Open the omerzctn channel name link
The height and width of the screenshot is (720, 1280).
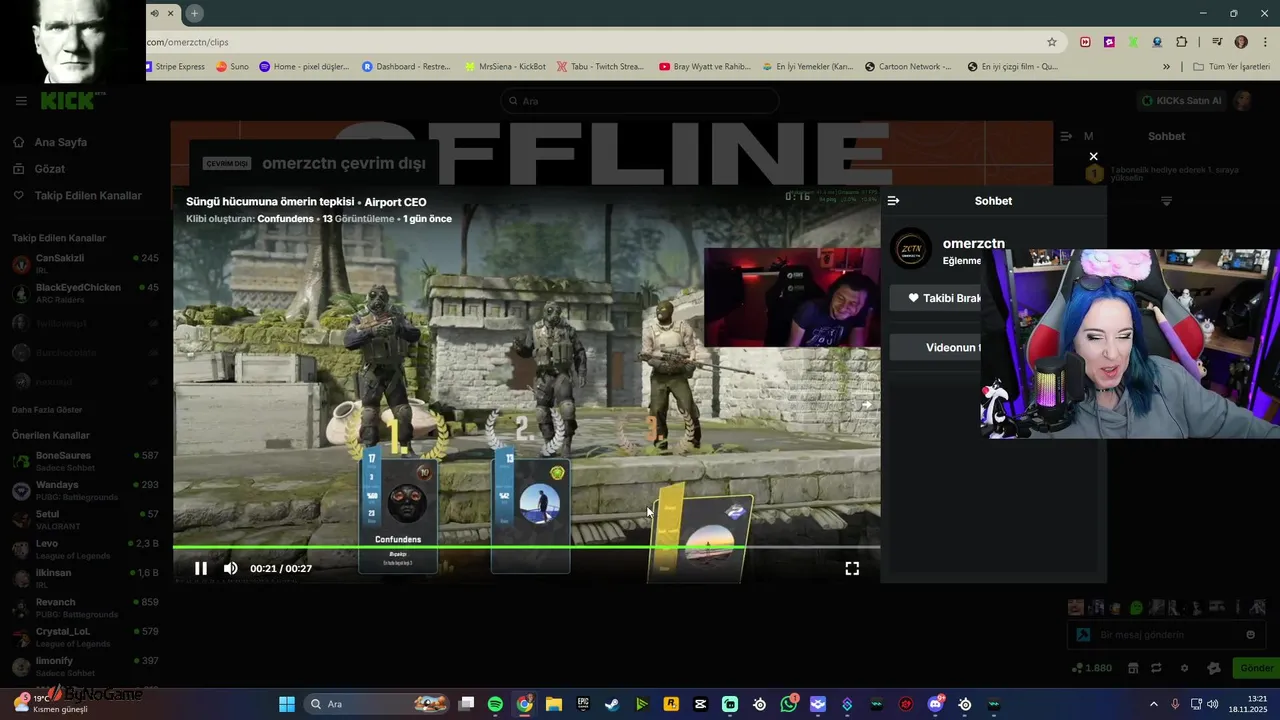(x=974, y=243)
